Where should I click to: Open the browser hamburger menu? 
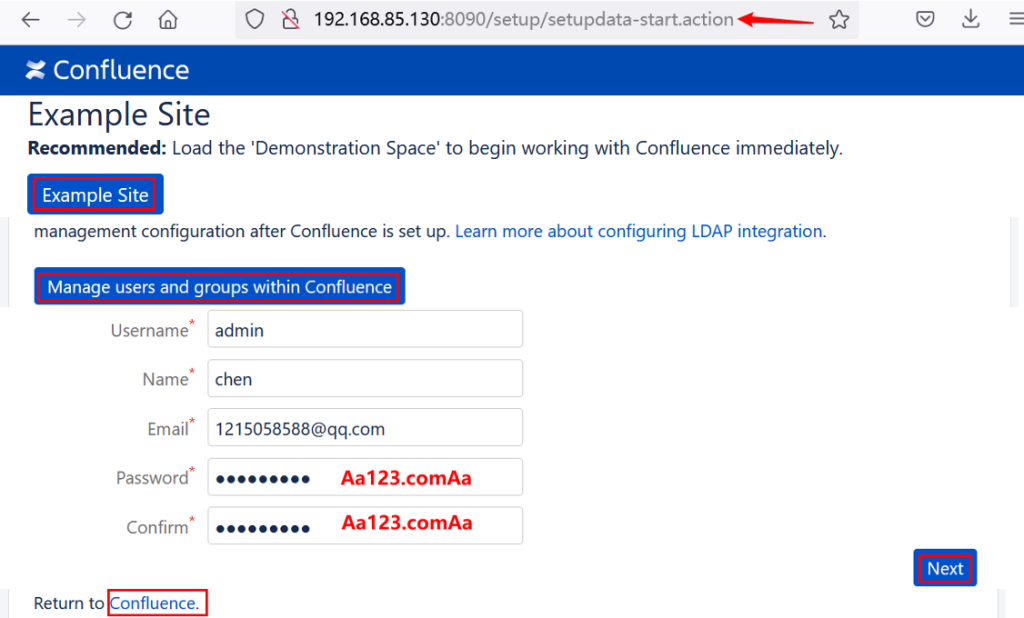coord(1016,19)
